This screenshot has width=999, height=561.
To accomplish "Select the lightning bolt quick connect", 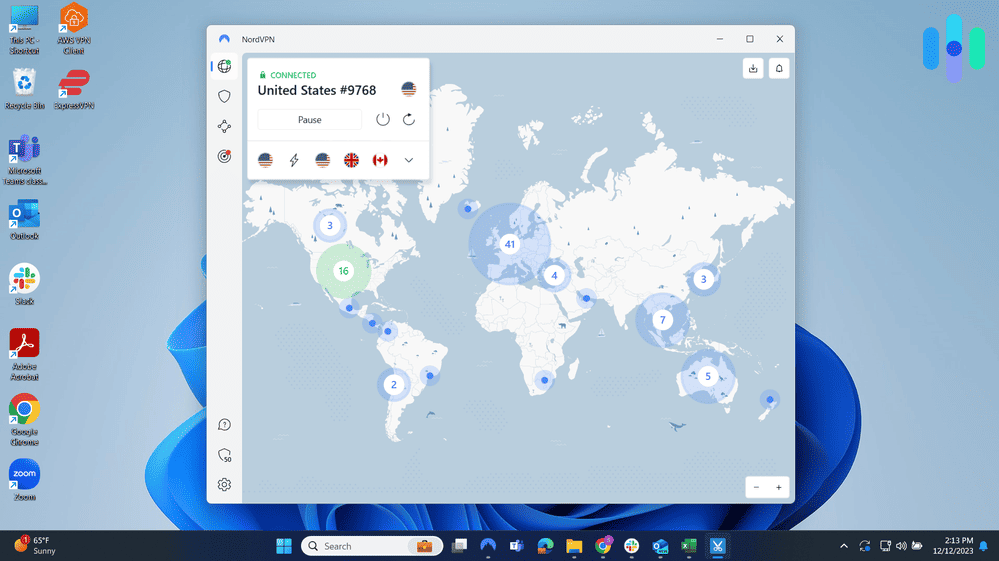I will click(294, 160).
